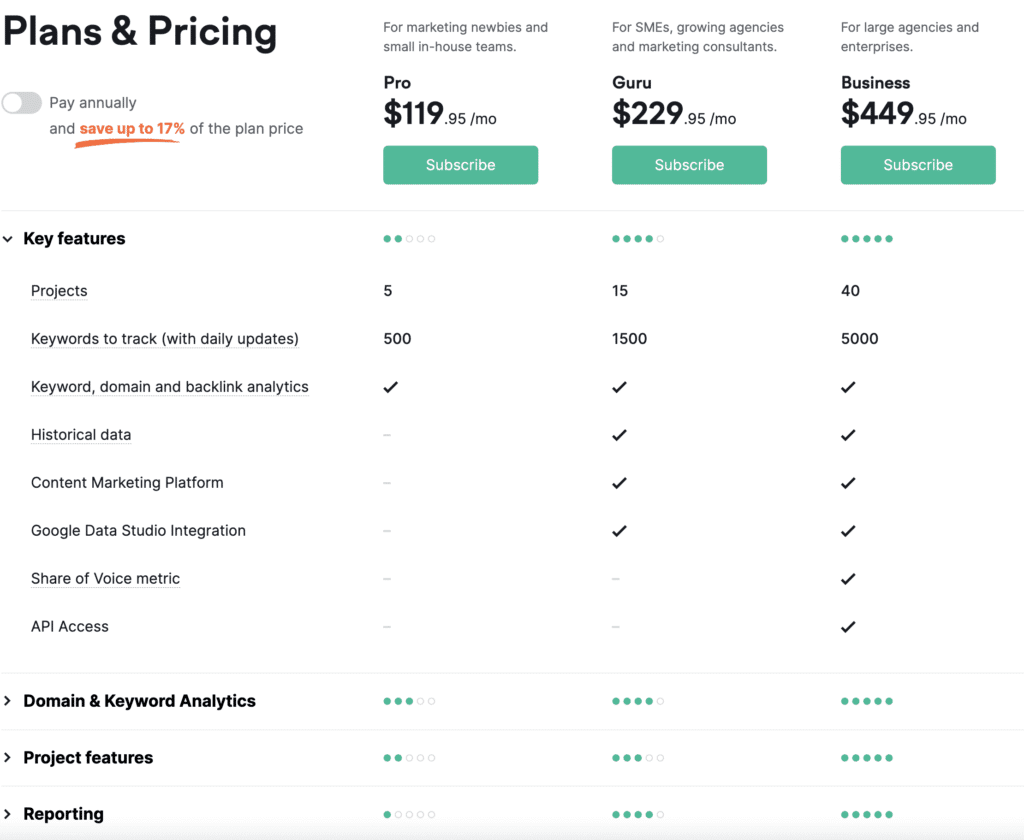Viewport: 1024px width, 840px height.
Task: Subscribe to the Business plan
Action: [918, 165]
